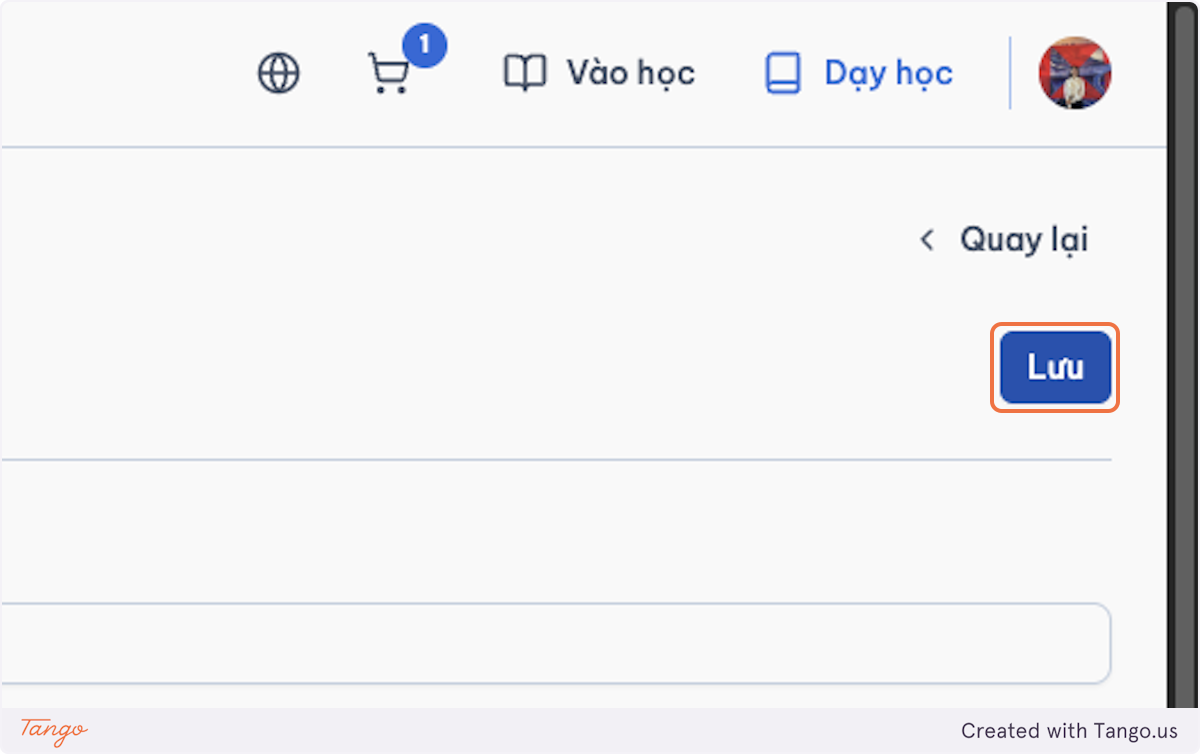Select the Vào học menu item

(599, 73)
